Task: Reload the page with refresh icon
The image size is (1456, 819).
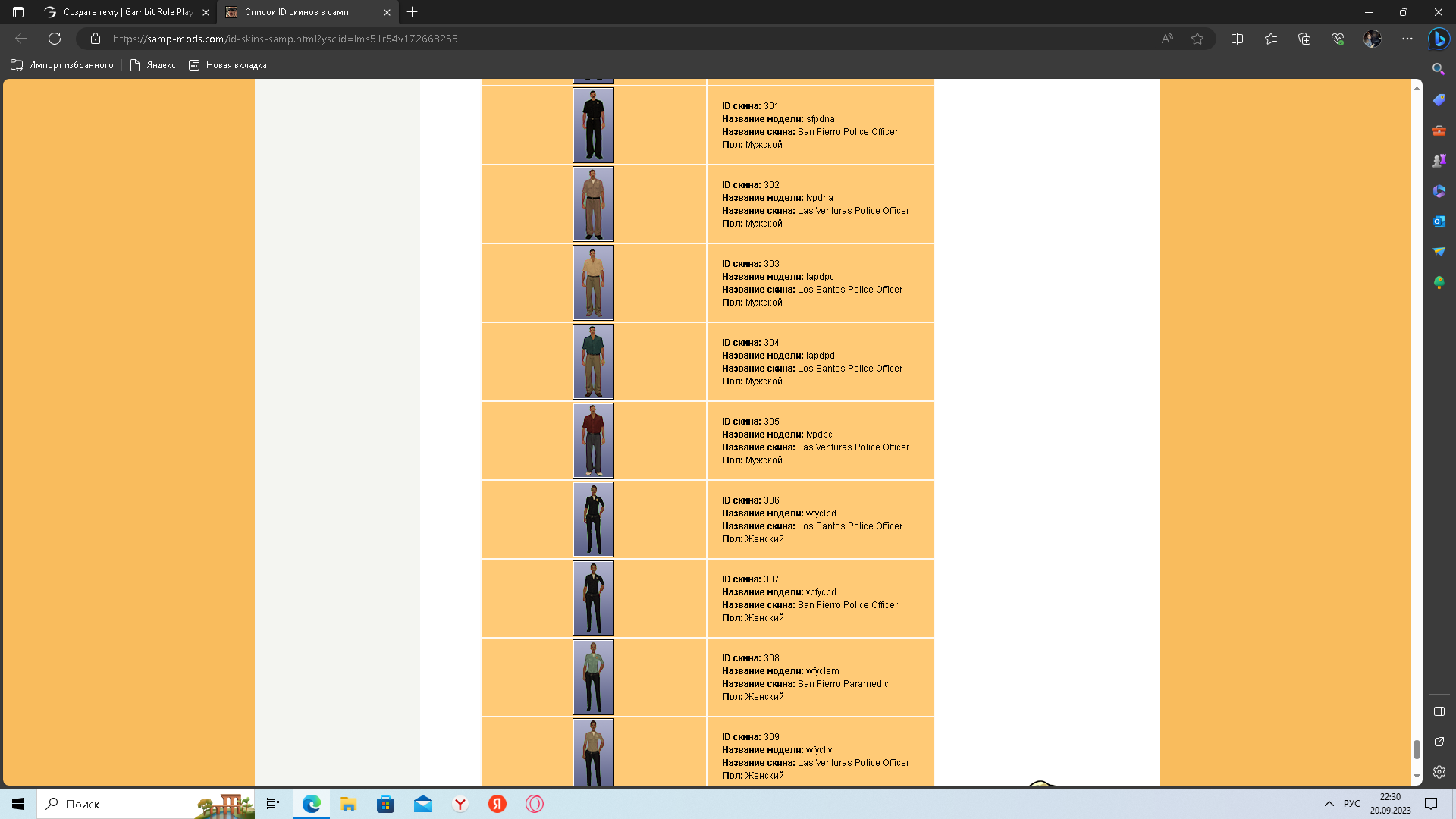Action: tap(55, 39)
